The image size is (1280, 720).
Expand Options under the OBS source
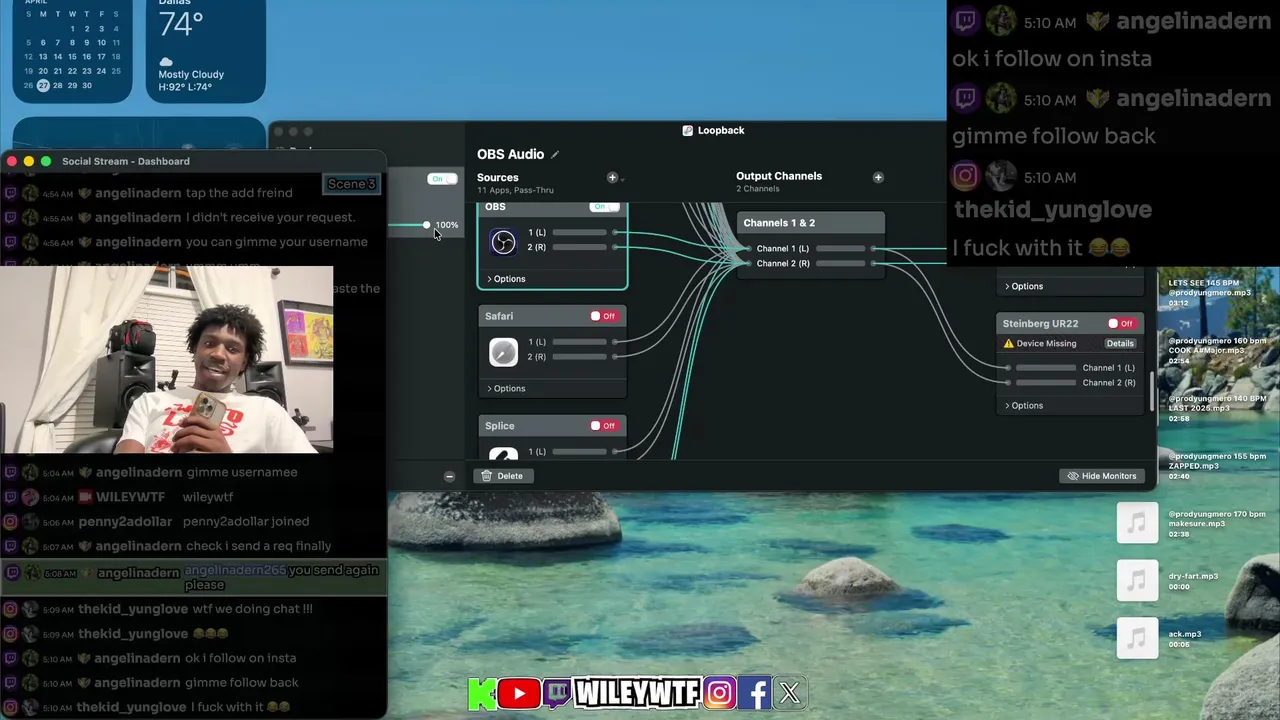(x=506, y=279)
